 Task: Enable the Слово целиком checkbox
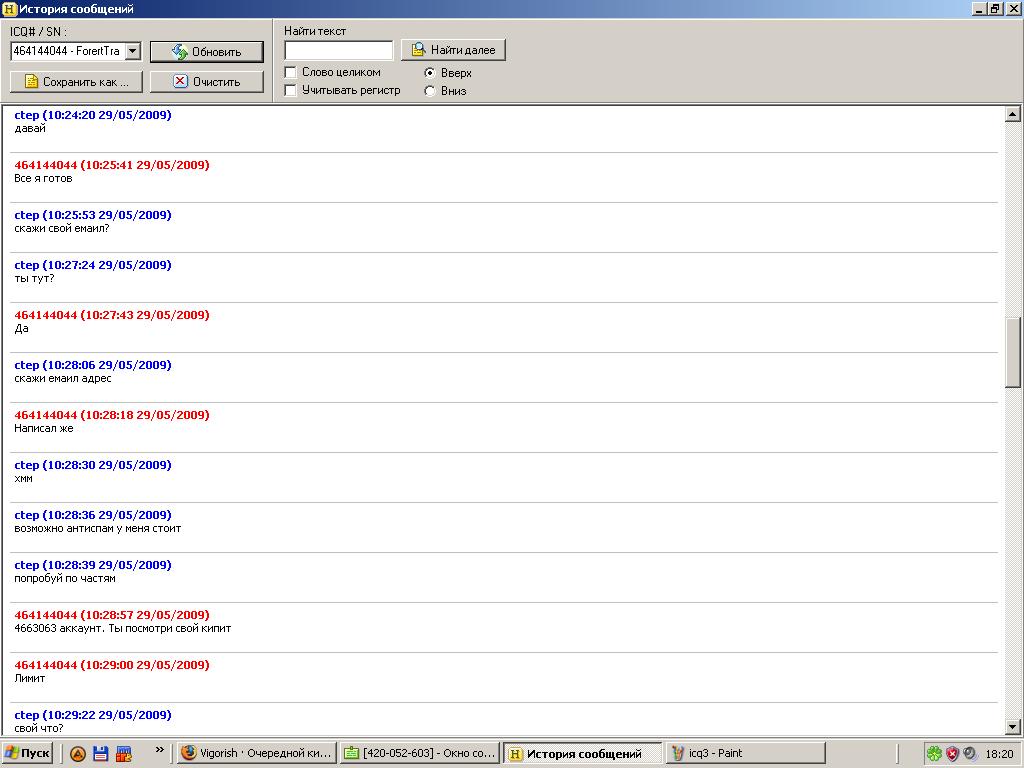pyautogui.click(x=291, y=72)
